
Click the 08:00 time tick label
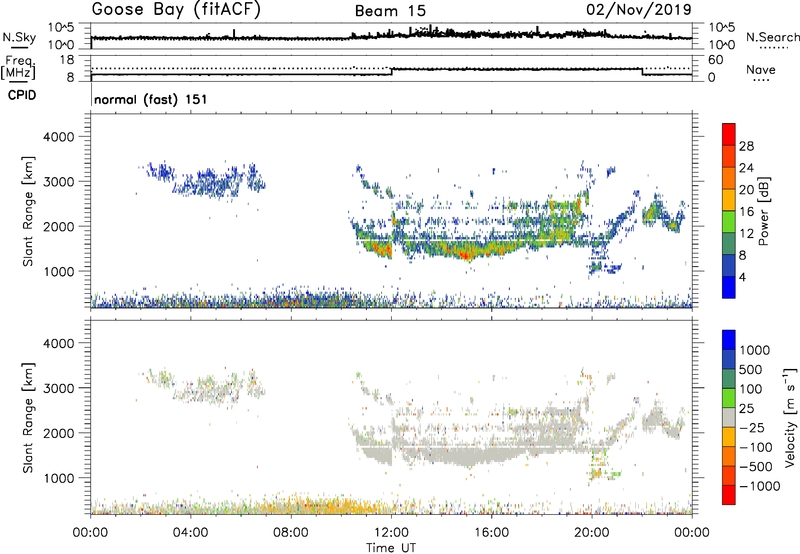[291, 533]
